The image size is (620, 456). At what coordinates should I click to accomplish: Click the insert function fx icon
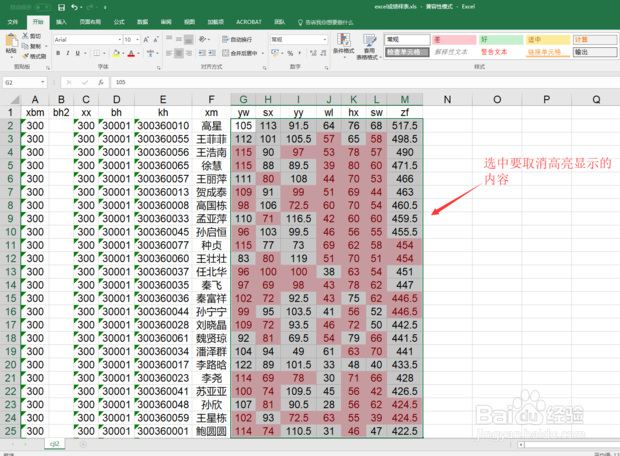[101, 82]
